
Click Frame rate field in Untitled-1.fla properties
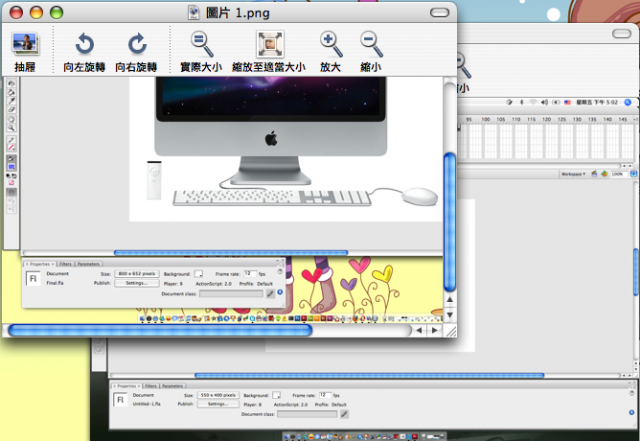(325, 394)
